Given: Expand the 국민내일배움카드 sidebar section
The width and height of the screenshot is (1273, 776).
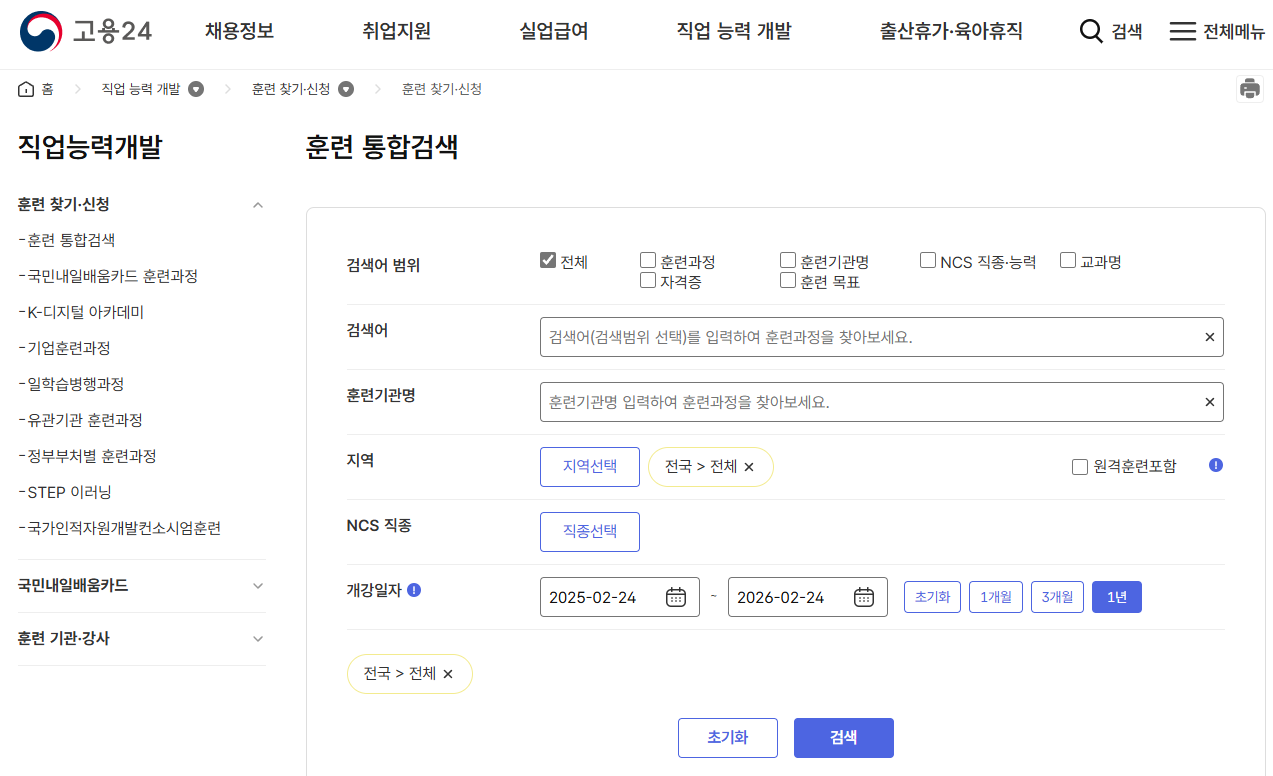Looking at the screenshot, I should (258, 586).
